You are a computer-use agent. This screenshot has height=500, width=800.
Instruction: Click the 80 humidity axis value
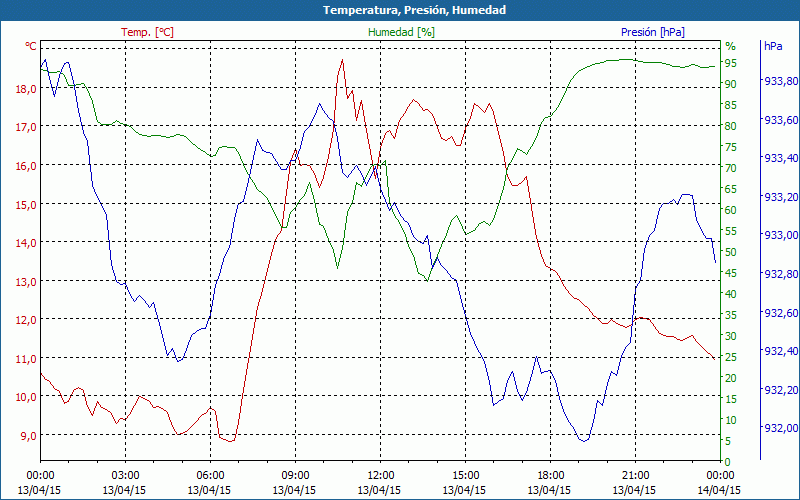click(x=731, y=126)
